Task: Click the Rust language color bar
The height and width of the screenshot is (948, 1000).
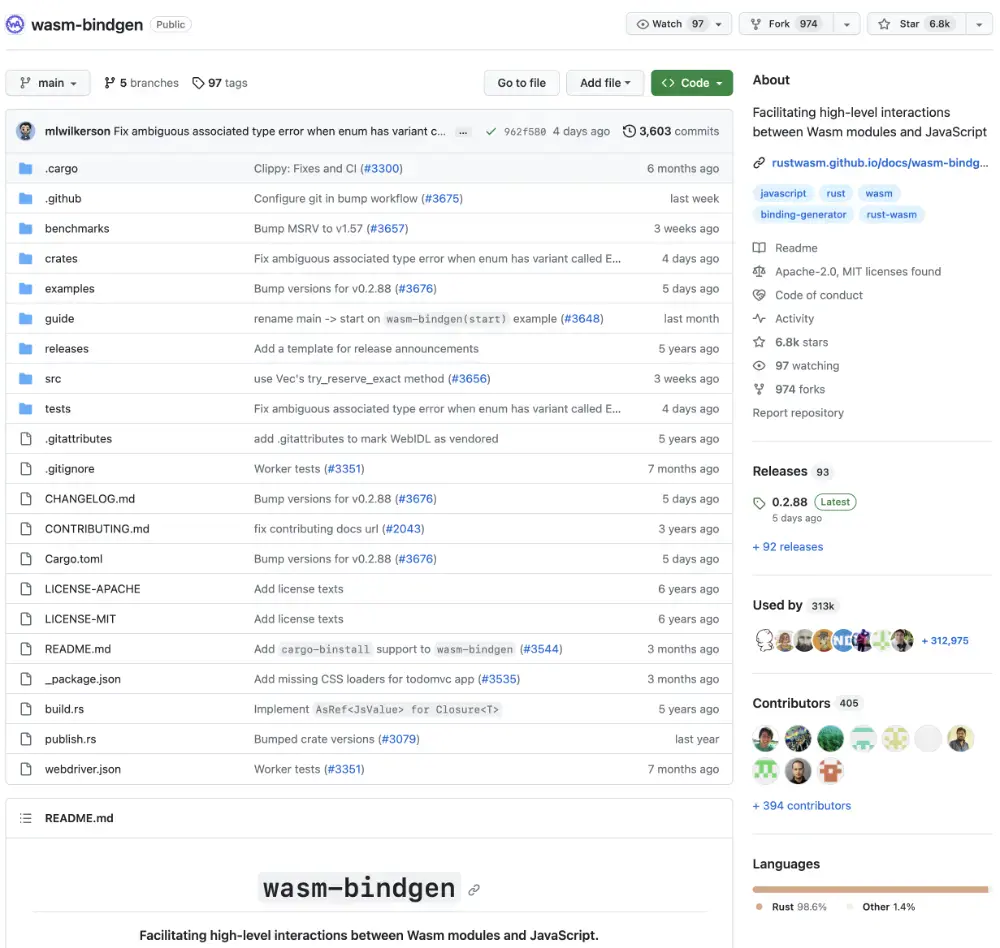Action: click(x=868, y=888)
